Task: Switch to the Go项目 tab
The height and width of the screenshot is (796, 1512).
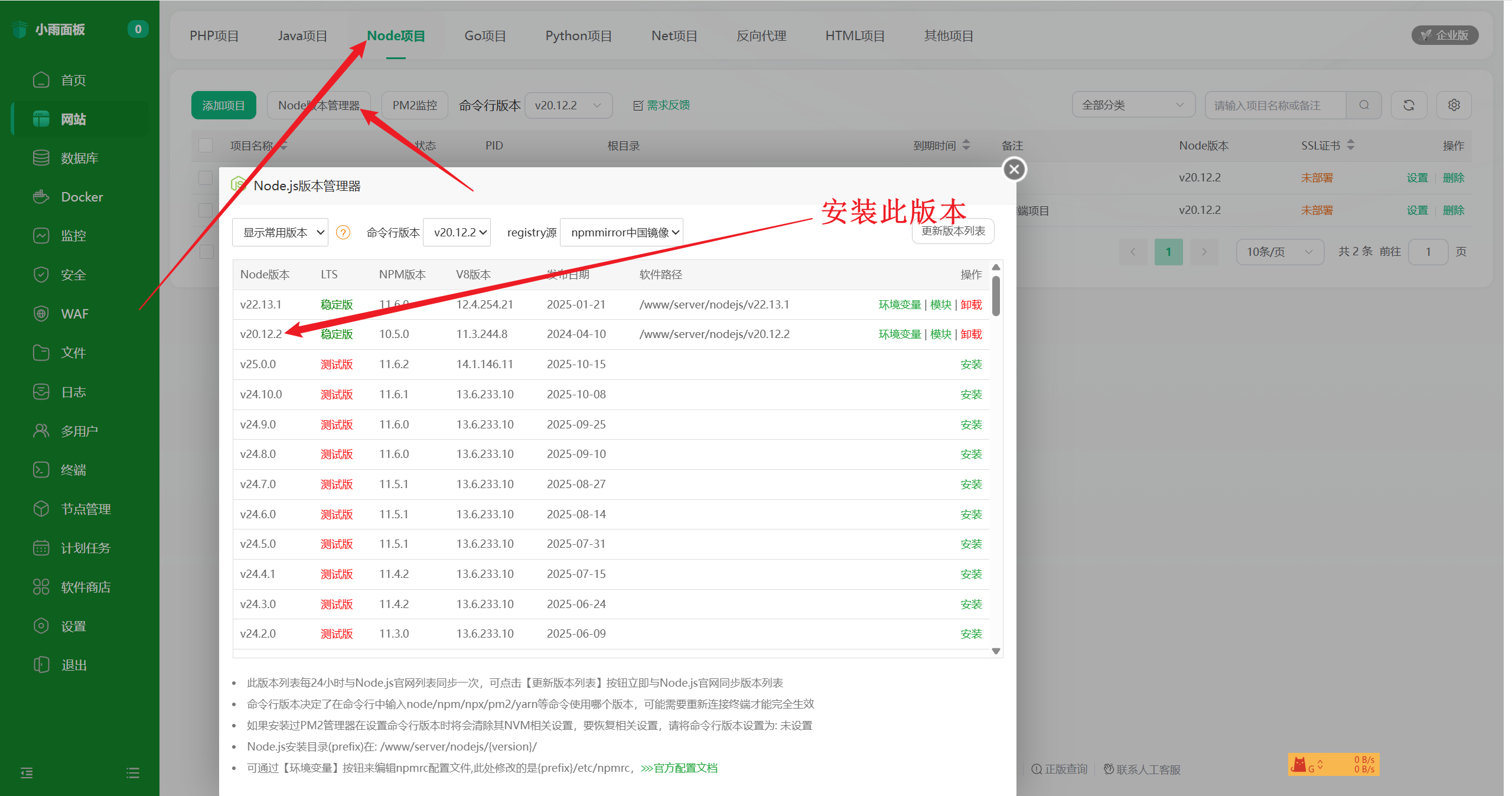Action: (x=485, y=36)
